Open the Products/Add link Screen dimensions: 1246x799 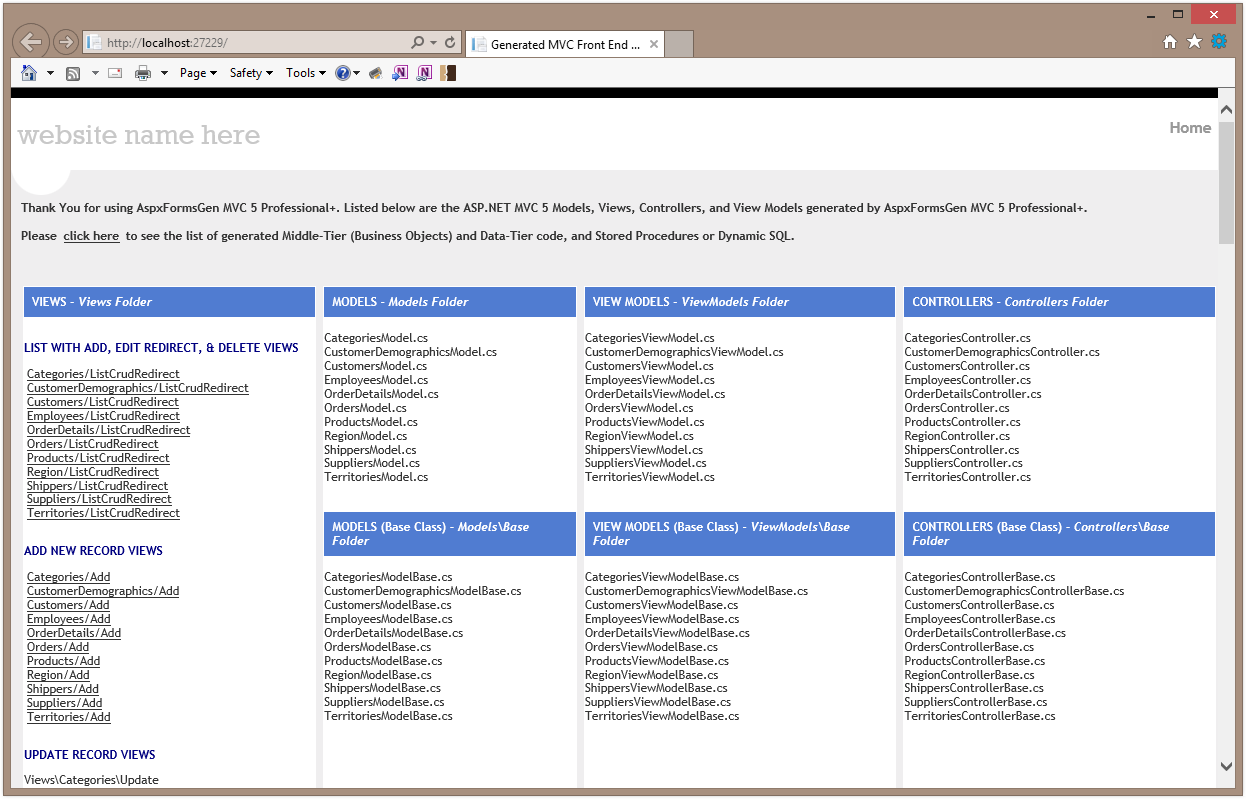tap(64, 661)
